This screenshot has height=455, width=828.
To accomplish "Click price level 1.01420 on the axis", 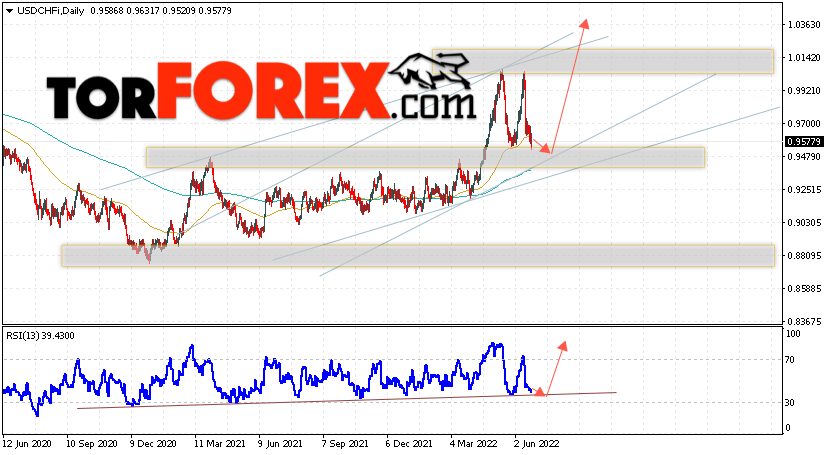I will pos(804,58).
